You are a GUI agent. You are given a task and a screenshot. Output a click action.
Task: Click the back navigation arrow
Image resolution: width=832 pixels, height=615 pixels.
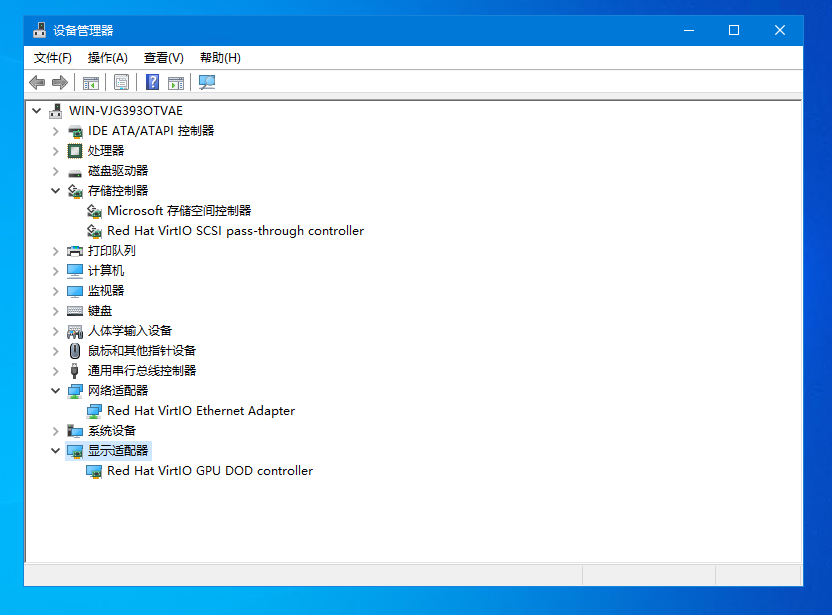point(37,82)
